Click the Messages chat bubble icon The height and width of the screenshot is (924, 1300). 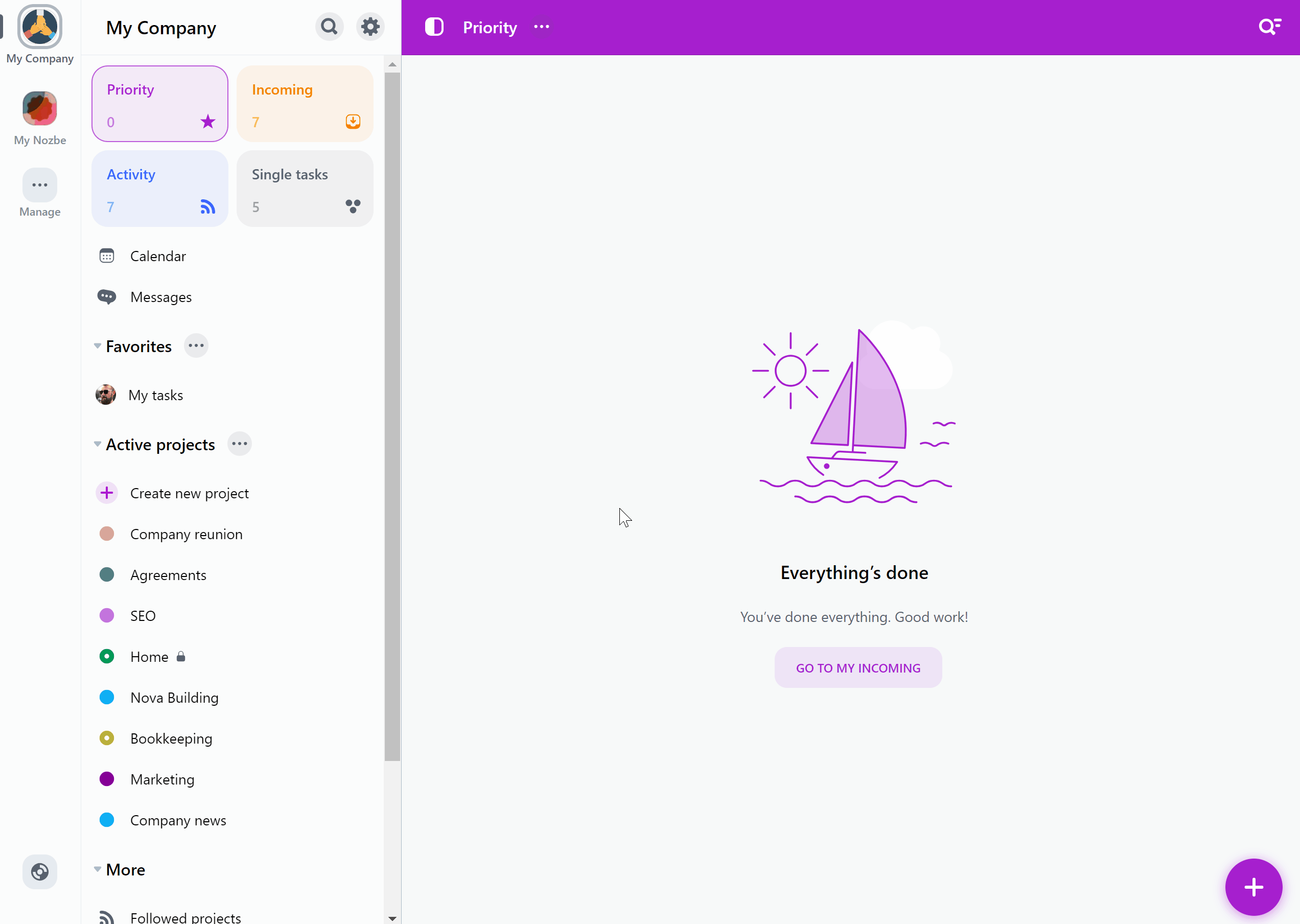click(108, 297)
